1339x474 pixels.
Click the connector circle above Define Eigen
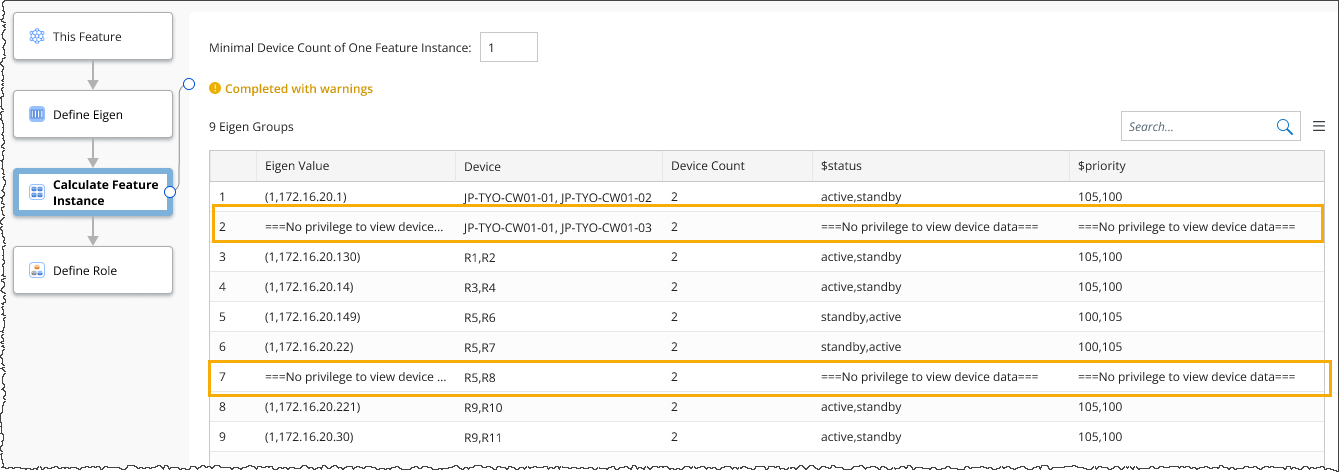pos(188,84)
